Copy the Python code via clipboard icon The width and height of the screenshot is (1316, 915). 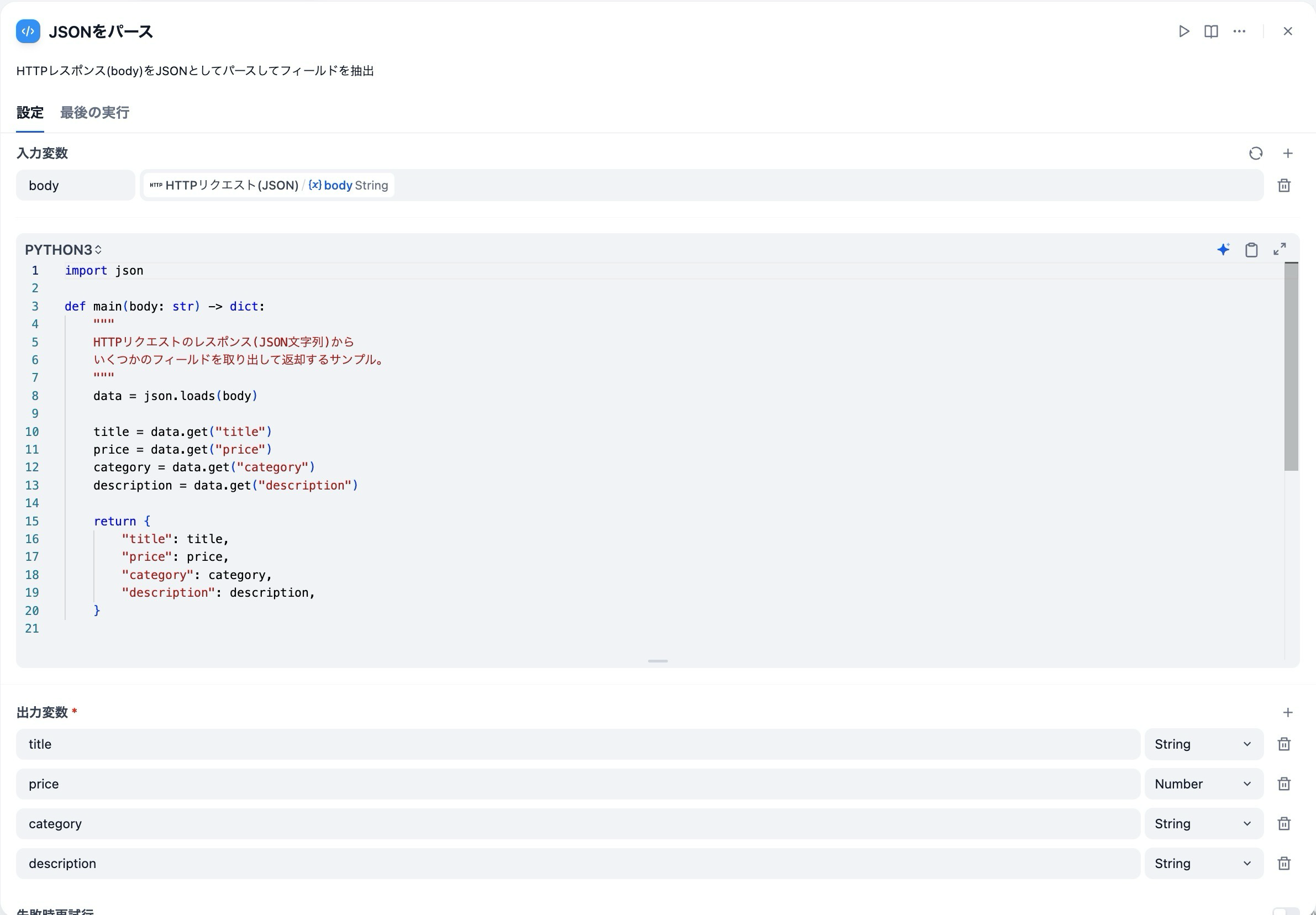[x=1251, y=249]
